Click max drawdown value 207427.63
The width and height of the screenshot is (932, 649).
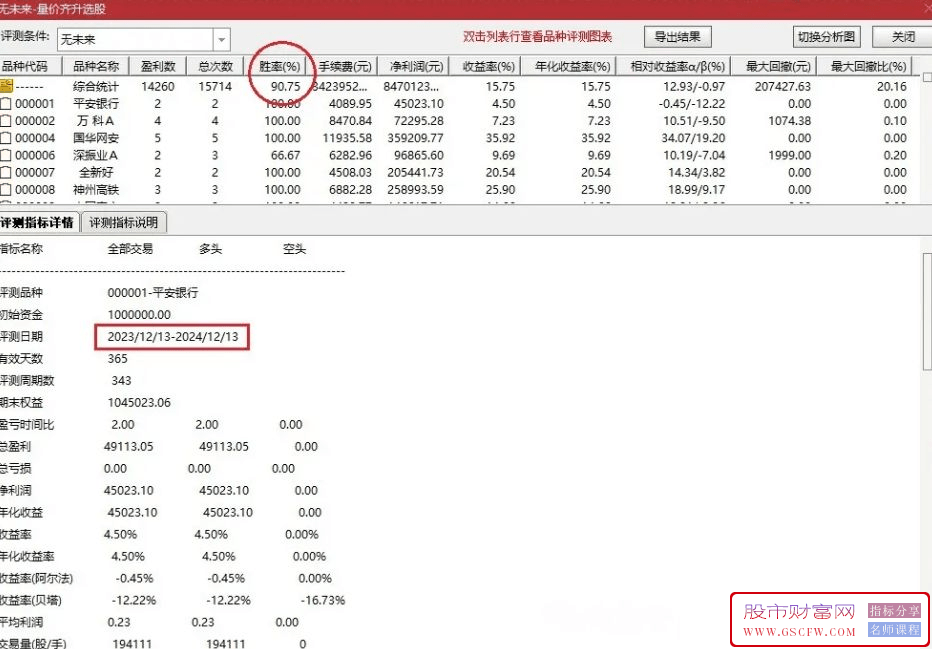click(x=783, y=86)
